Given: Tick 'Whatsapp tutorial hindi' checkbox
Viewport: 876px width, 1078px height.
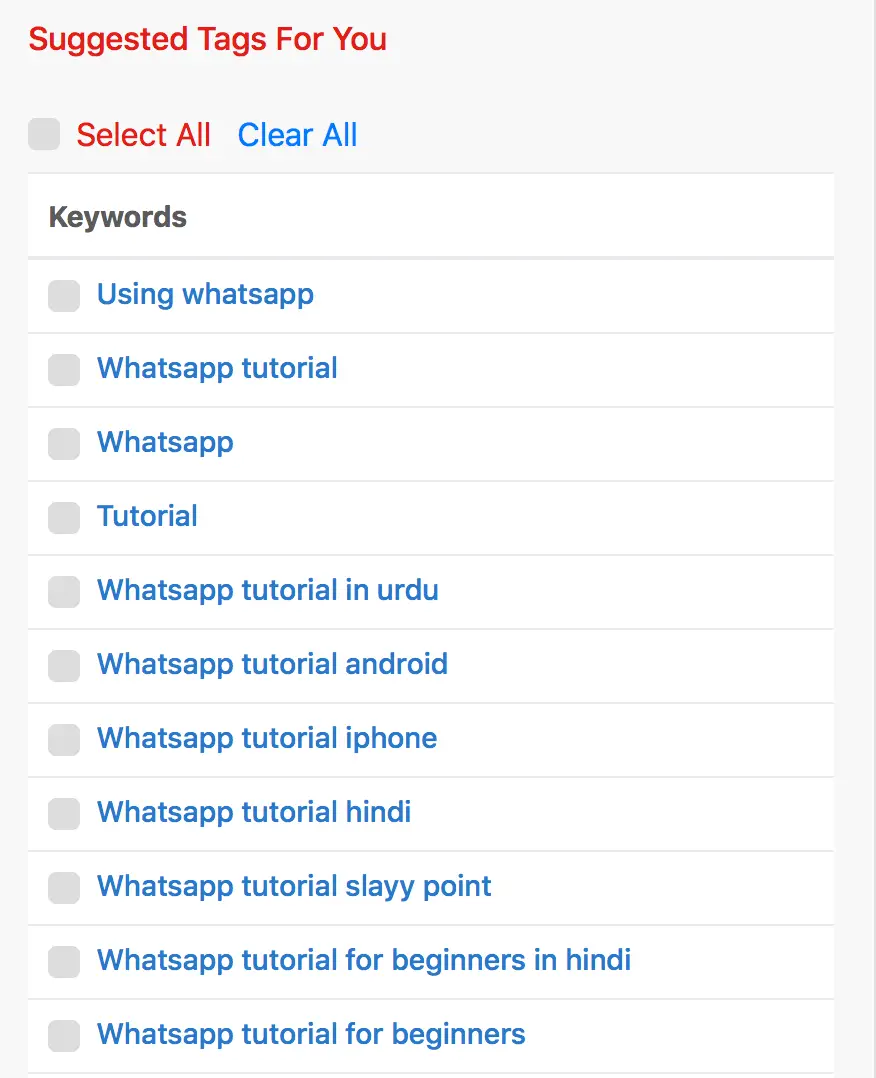Looking at the screenshot, I should (x=64, y=814).
